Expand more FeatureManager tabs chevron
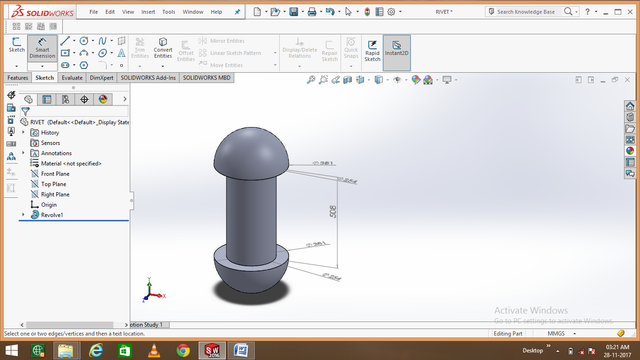The width and height of the screenshot is (640, 360). [x=124, y=99]
